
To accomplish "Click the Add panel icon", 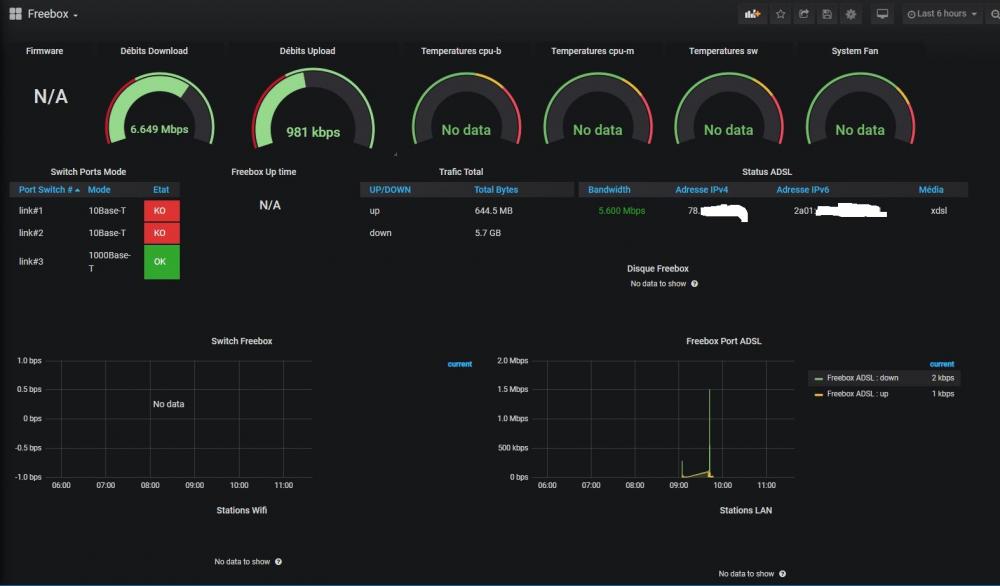I will (752, 14).
